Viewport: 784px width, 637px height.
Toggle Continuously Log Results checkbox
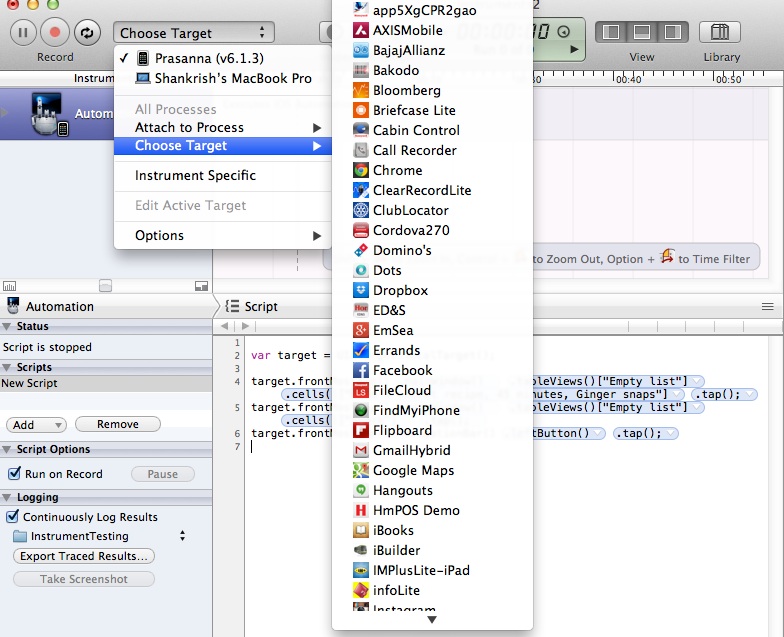(x=12, y=516)
